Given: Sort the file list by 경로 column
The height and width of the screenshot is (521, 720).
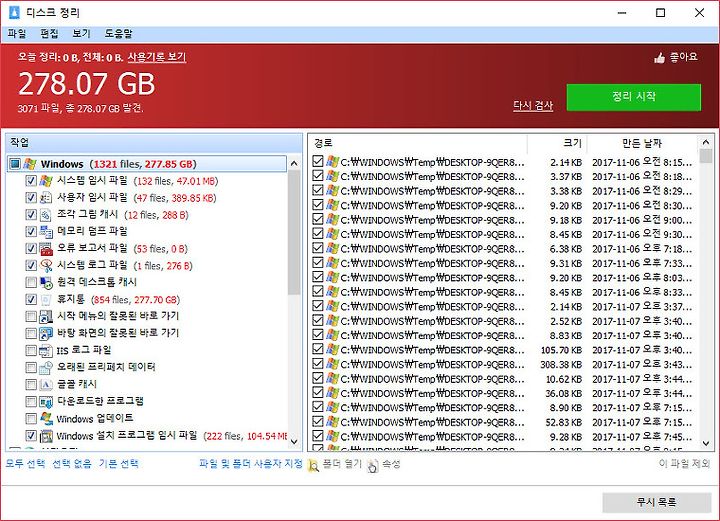Looking at the screenshot, I should coord(418,143).
